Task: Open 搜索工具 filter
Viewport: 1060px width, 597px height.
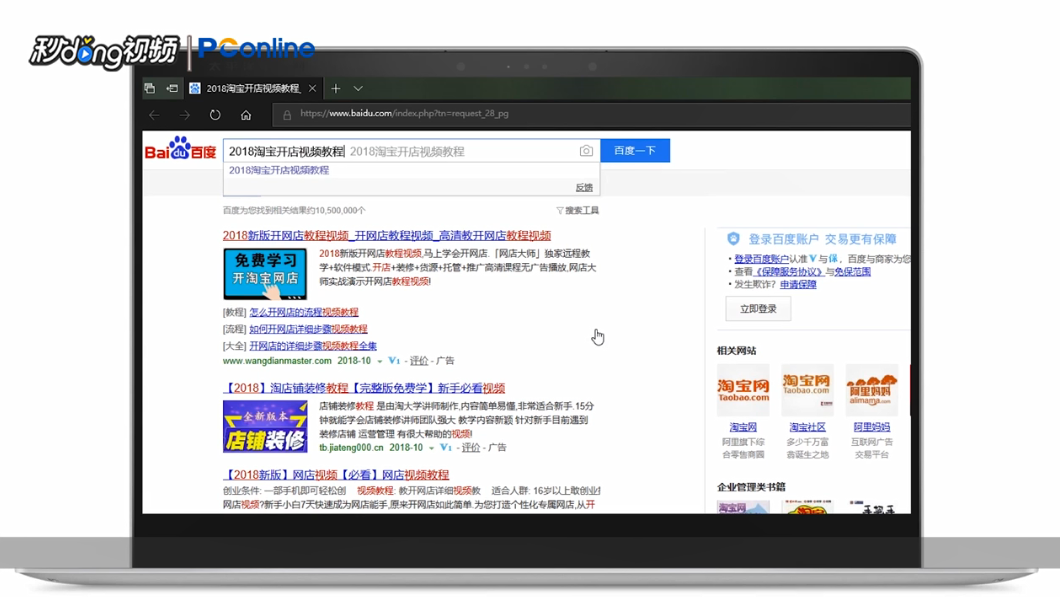Action: [577, 210]
